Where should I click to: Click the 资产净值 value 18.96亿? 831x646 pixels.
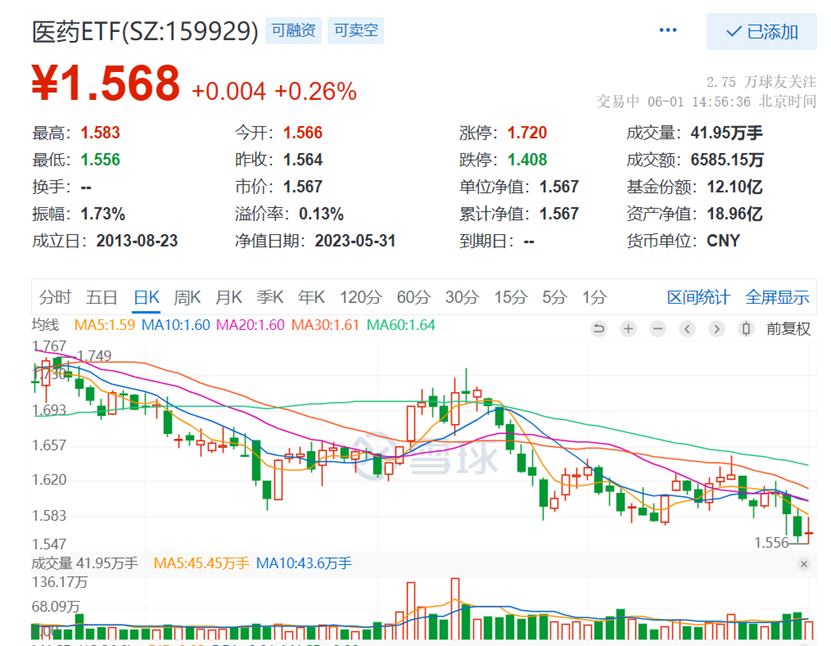coord(735,214)
